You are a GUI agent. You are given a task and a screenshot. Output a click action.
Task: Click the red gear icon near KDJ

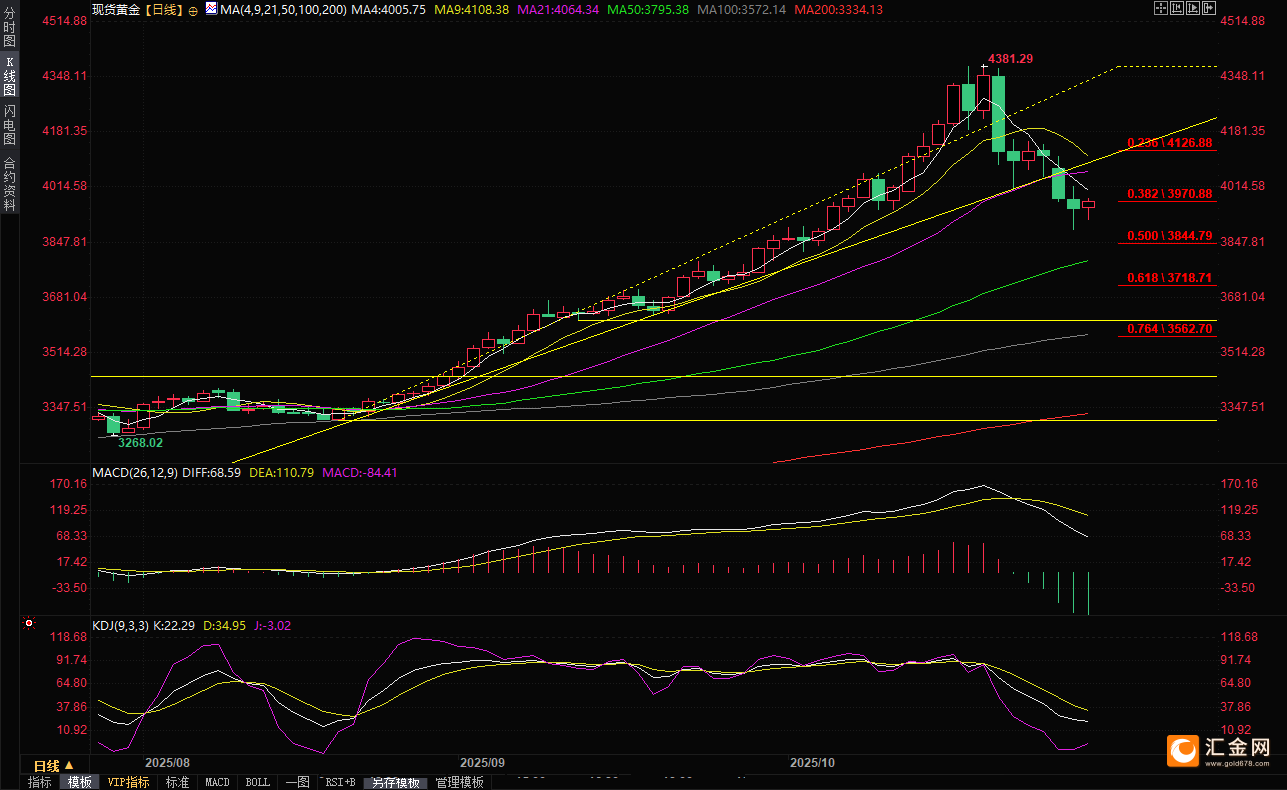[29, 624]
